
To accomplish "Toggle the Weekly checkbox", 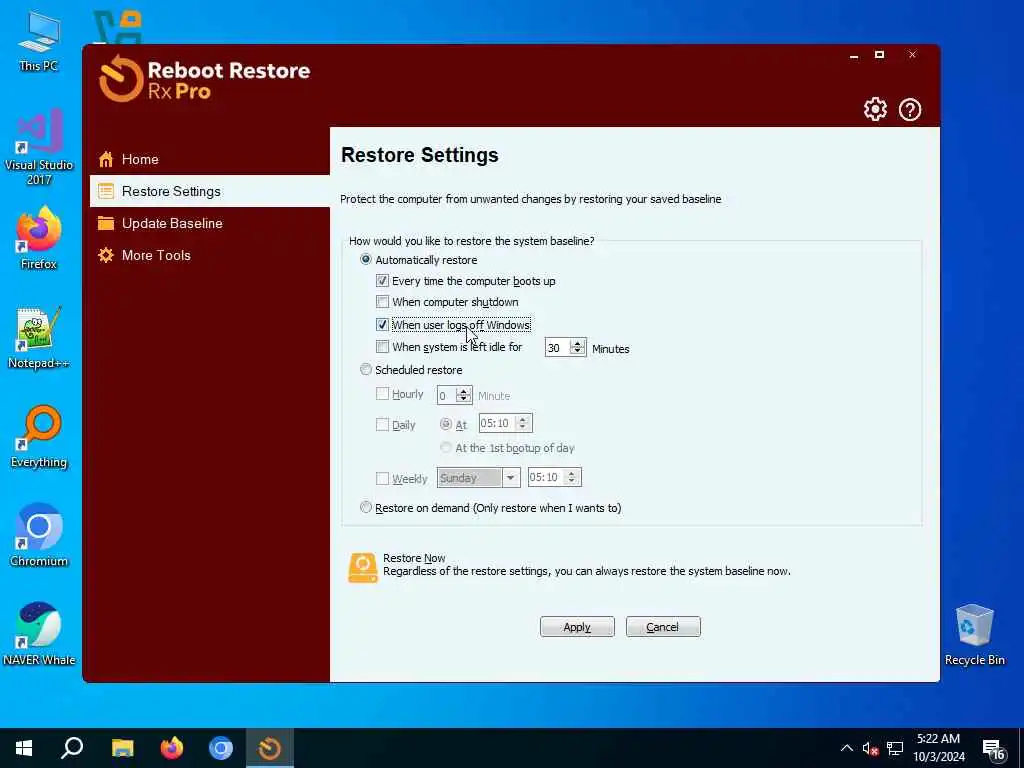I will (382, 479).
